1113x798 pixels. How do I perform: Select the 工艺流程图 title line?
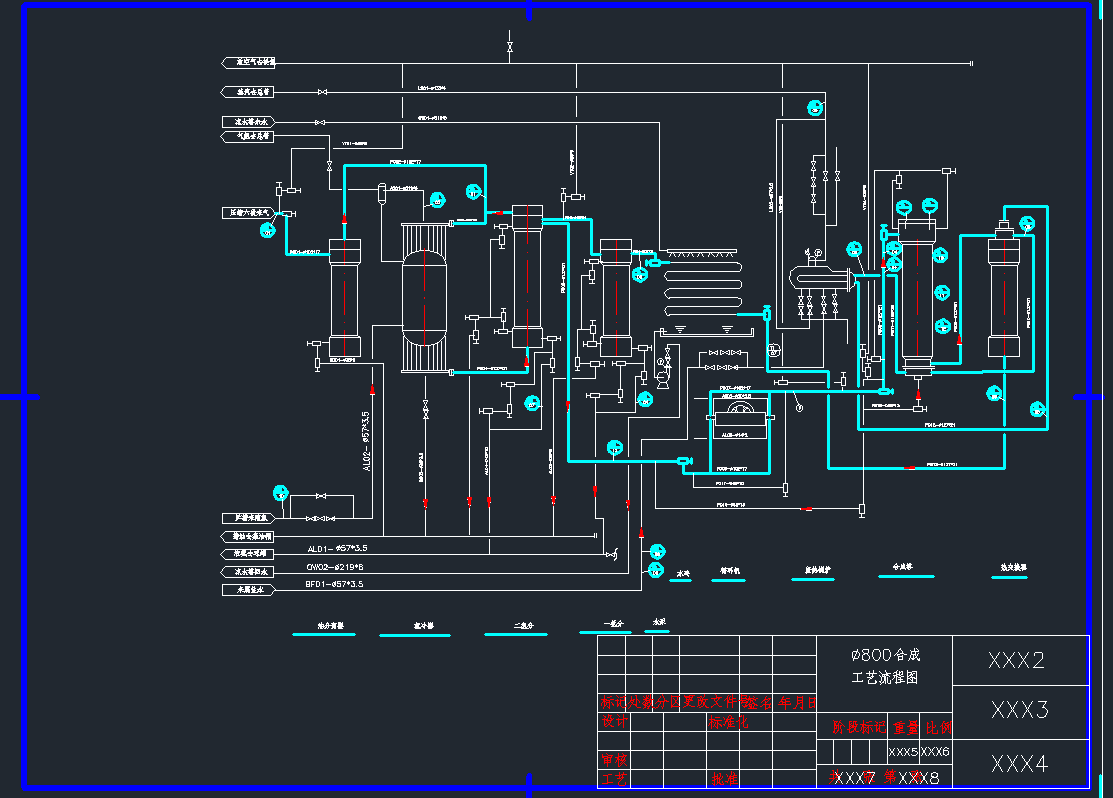(884, 677)
